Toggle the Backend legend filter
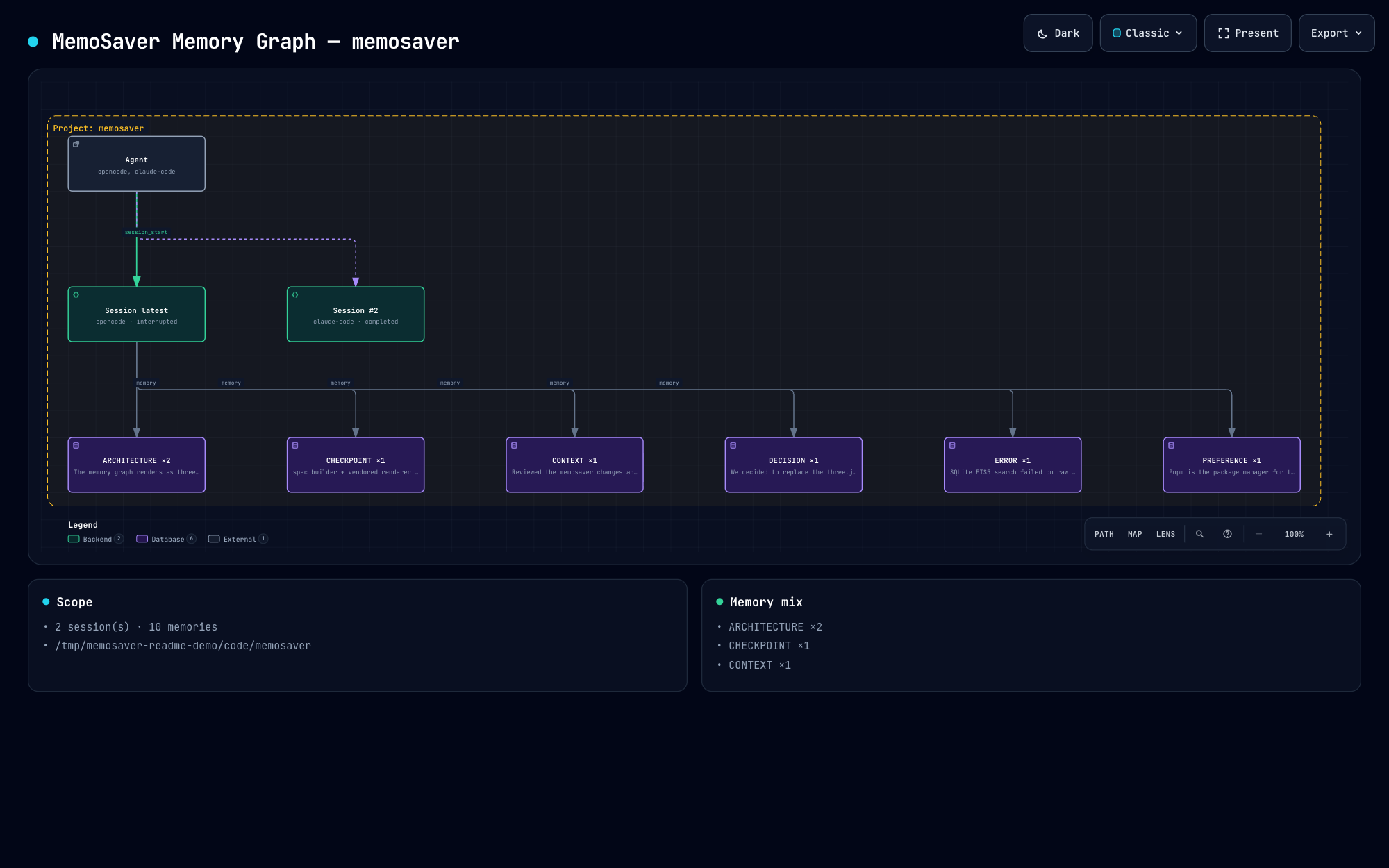The width and height of the screenshot is (1389, 868). (96, 539)
